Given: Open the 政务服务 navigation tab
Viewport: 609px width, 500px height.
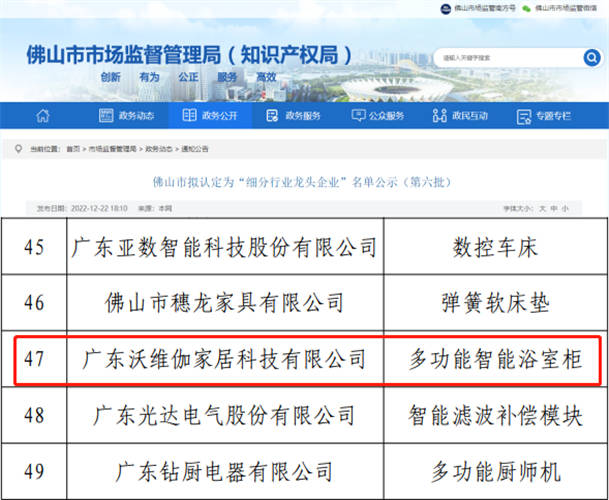Looking at the screenshot, I should pyautogui.click(x=294, y=115).
